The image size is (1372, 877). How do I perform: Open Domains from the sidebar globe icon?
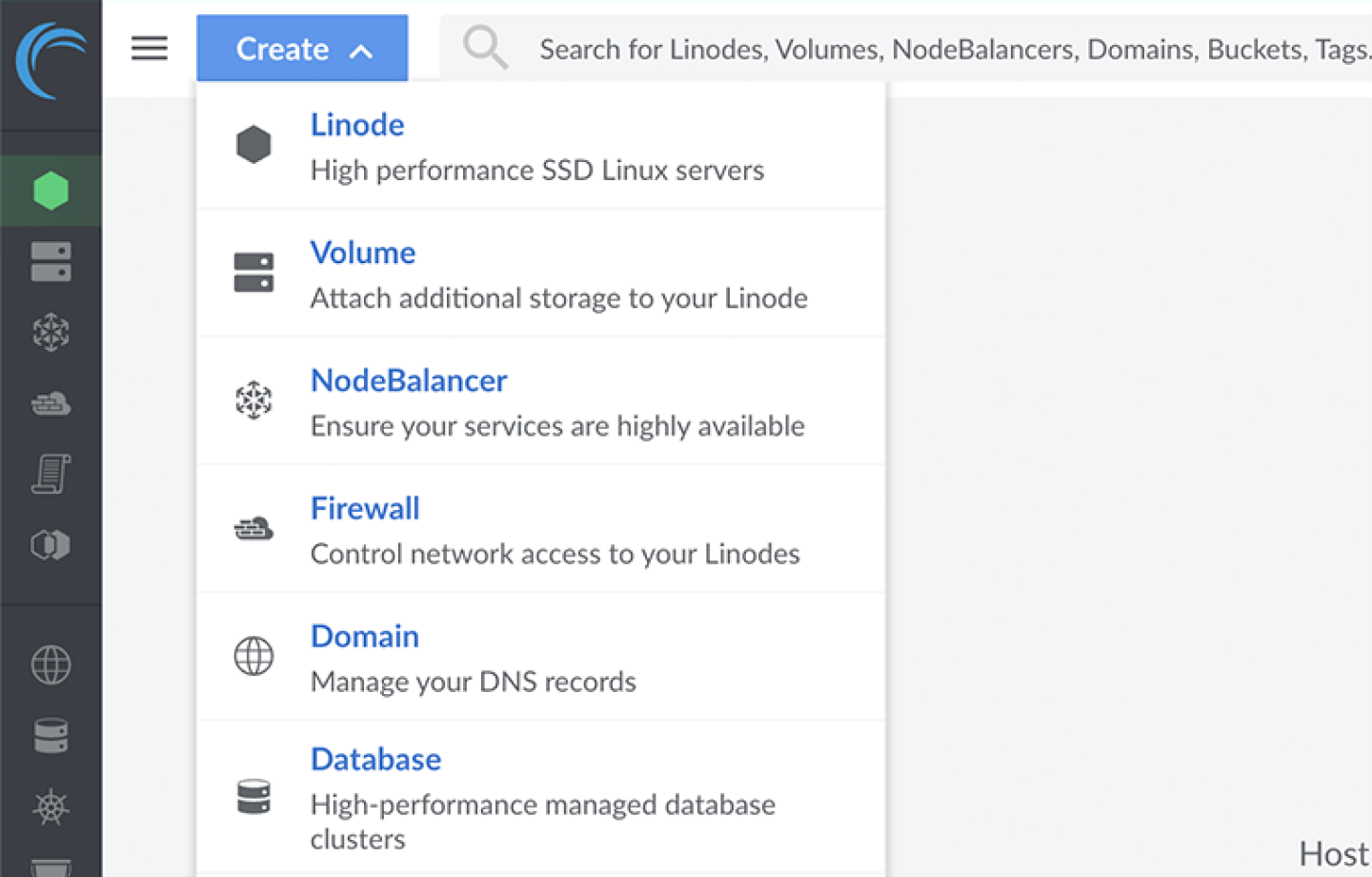click(x=50, y=664)
